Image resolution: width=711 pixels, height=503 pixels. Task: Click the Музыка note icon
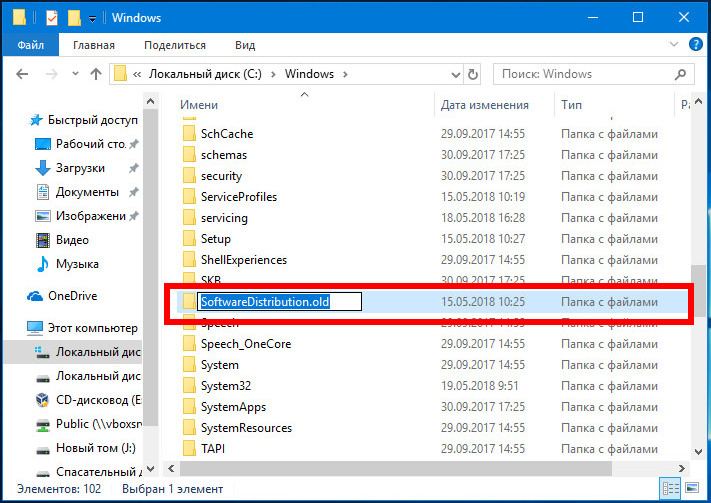(43, 264)
